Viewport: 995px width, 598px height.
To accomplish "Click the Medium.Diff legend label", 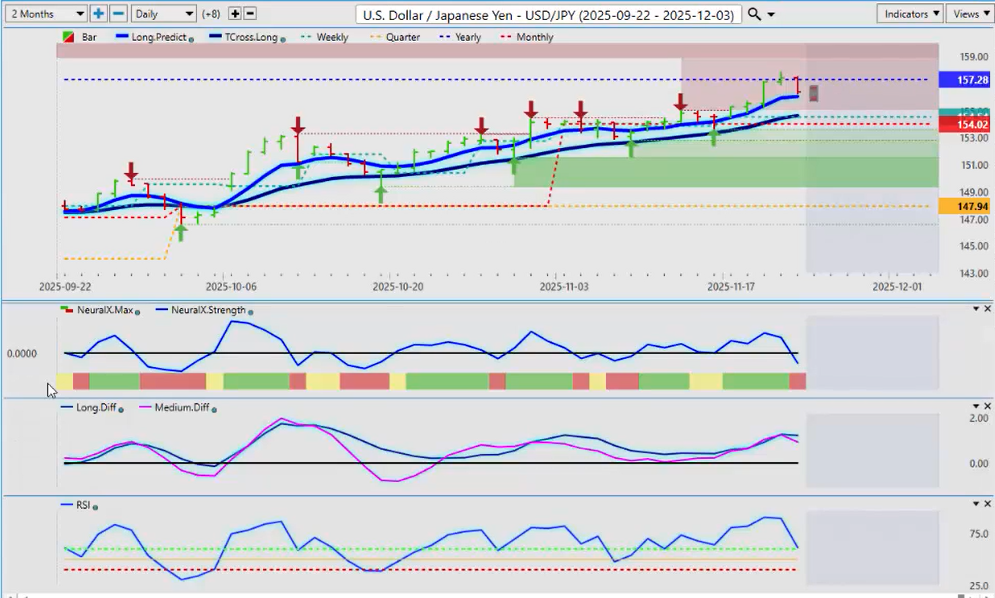I will click(180, 408).
